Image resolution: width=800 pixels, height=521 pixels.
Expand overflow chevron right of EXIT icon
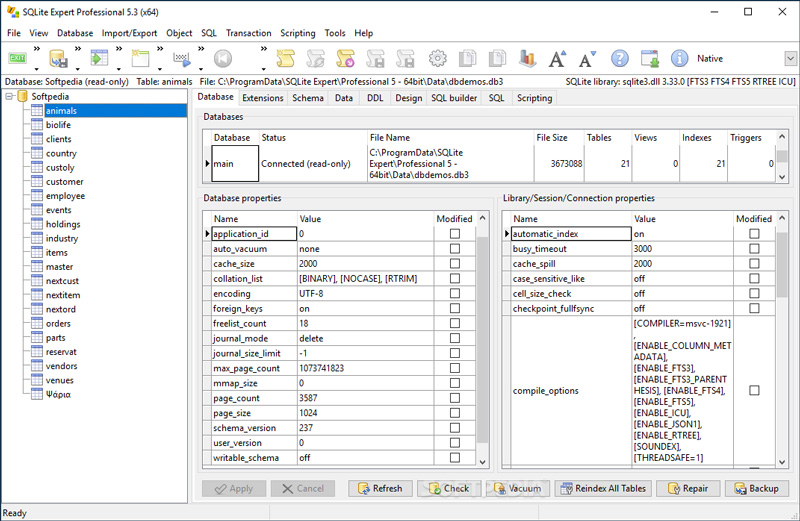[x=37, y=49]
